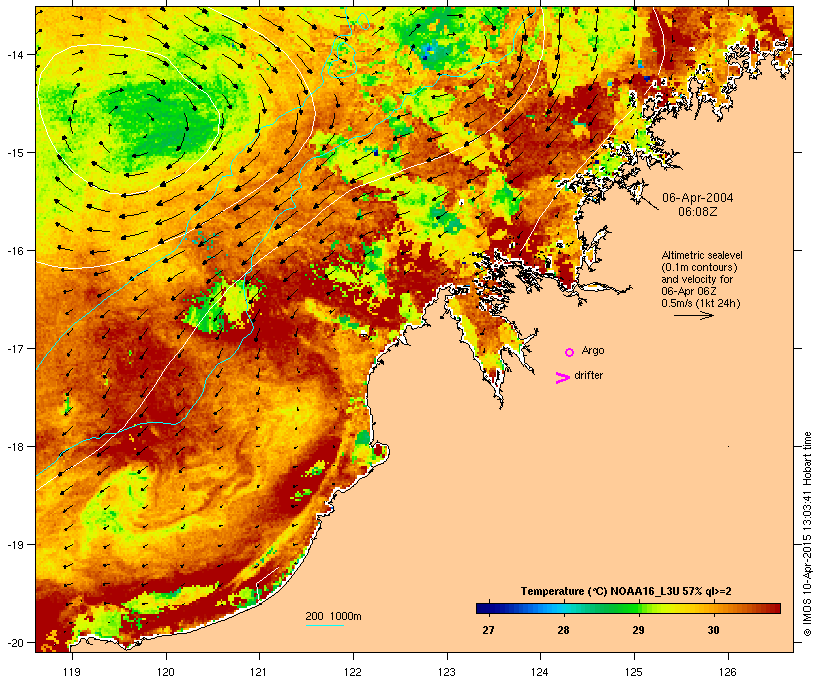This screenshot has width=820, height=680.
Task: Click the color bar value '29'
Action: [x=639, y=630]
